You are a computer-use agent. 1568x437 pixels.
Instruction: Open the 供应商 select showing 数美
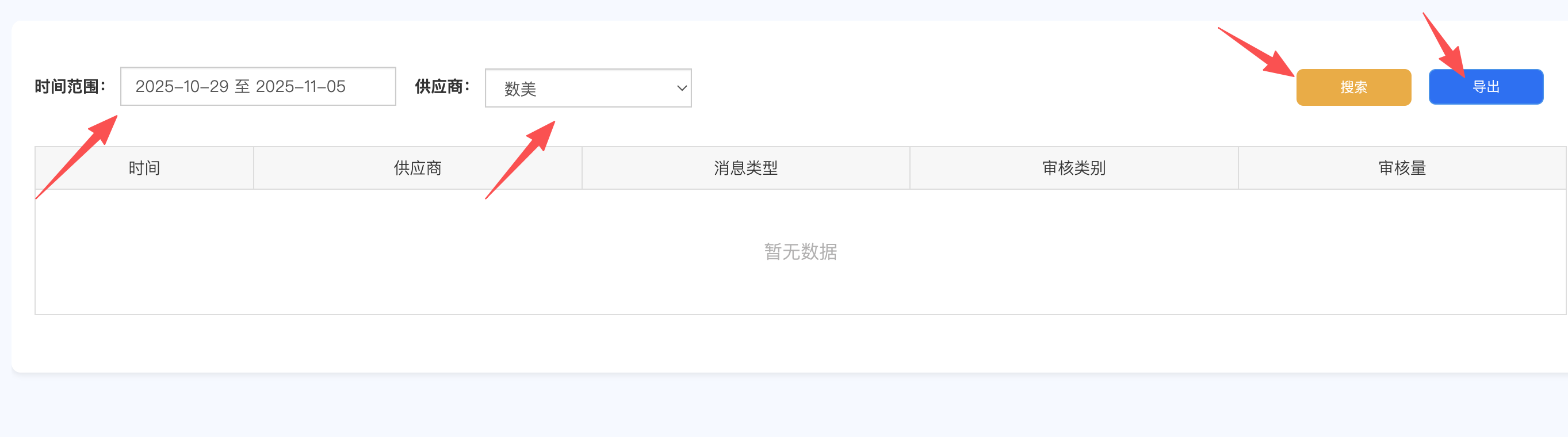tap(587, 88)
